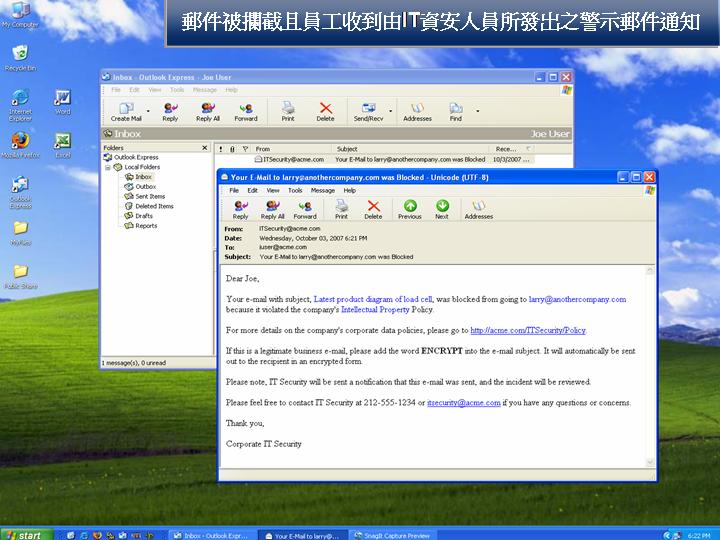720x540 pixels.
Task: Open Find dropdown arrow
Action: 478,111
